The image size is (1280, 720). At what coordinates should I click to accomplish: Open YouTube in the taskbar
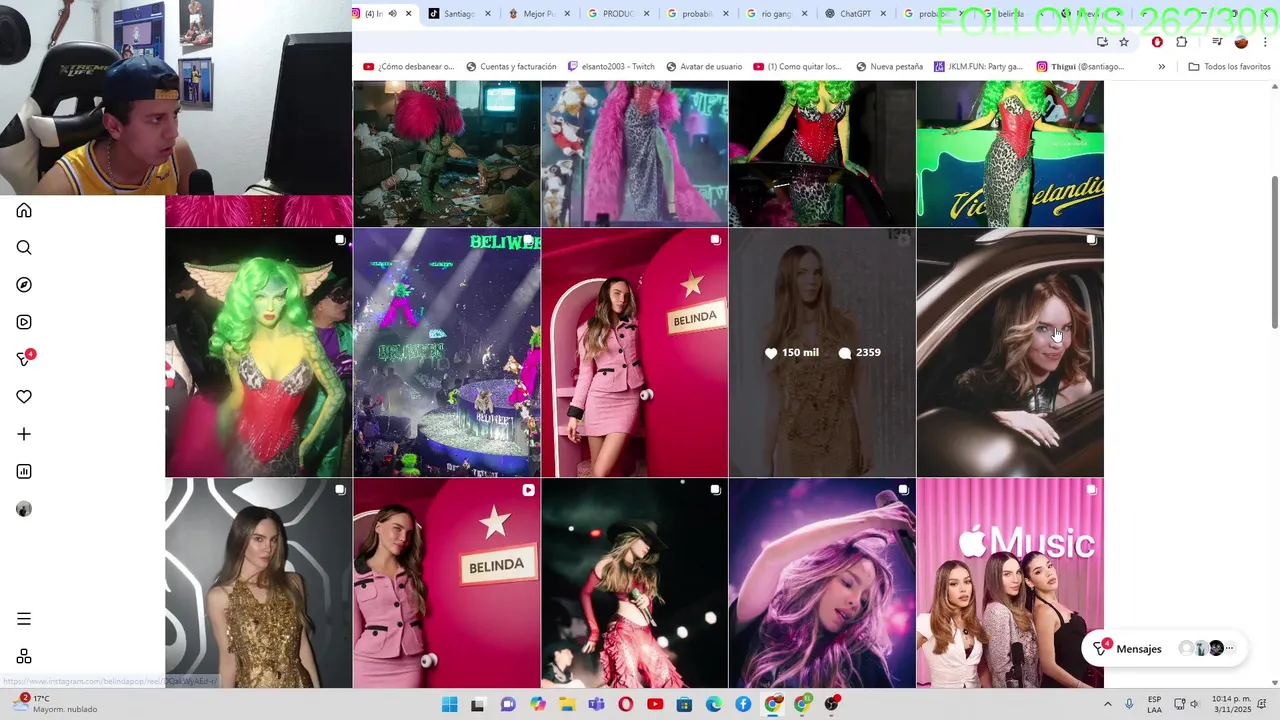[655, 704]
